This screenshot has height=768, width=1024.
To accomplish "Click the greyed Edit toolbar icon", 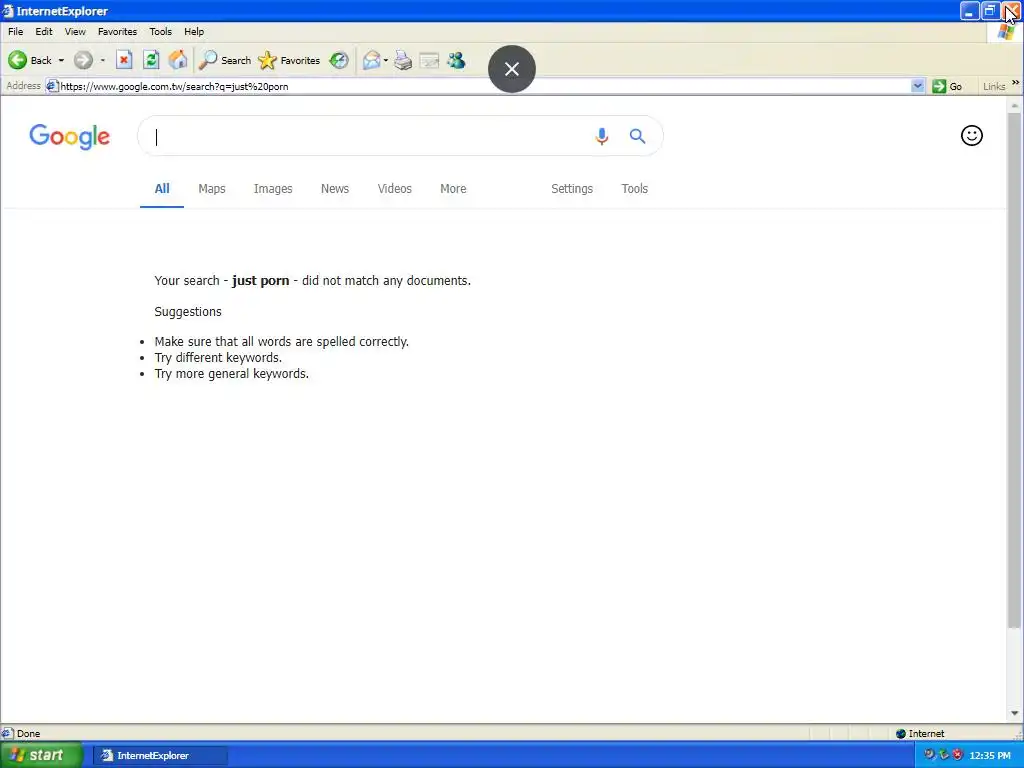I will 429,60.
